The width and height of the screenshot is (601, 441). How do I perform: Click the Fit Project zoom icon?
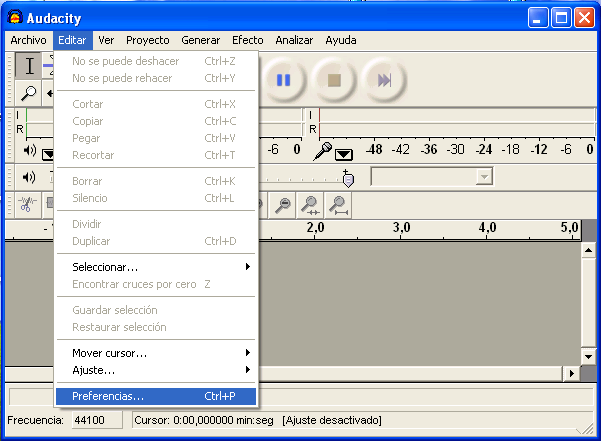[x=339, y=204]
